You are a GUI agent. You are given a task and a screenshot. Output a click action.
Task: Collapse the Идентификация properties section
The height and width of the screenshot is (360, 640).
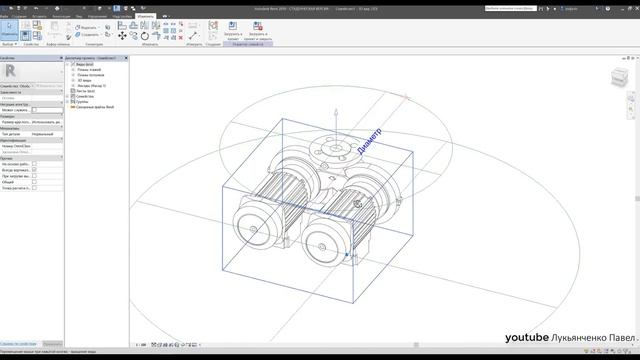[62, 140]
